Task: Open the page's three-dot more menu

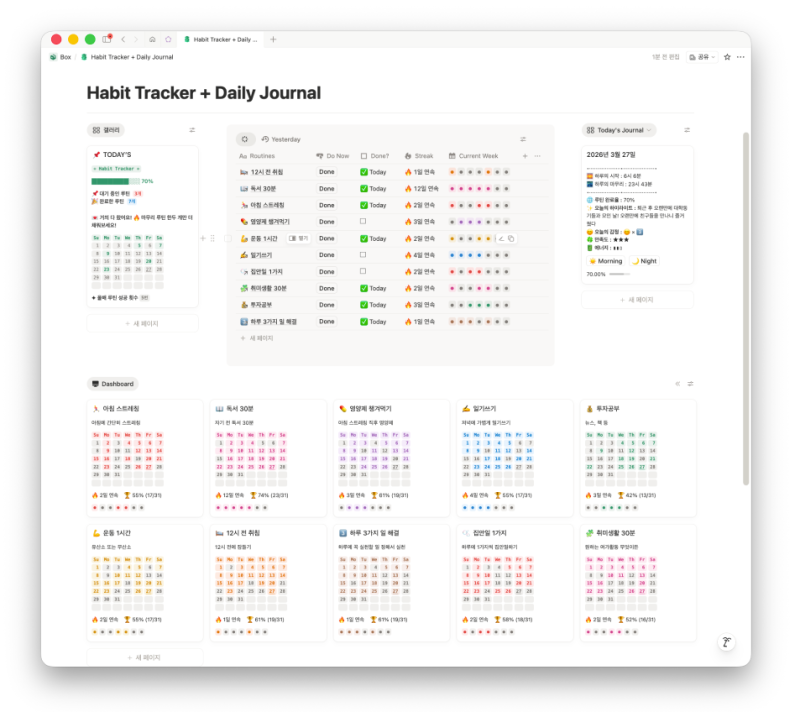Action: tap(740, 57)
